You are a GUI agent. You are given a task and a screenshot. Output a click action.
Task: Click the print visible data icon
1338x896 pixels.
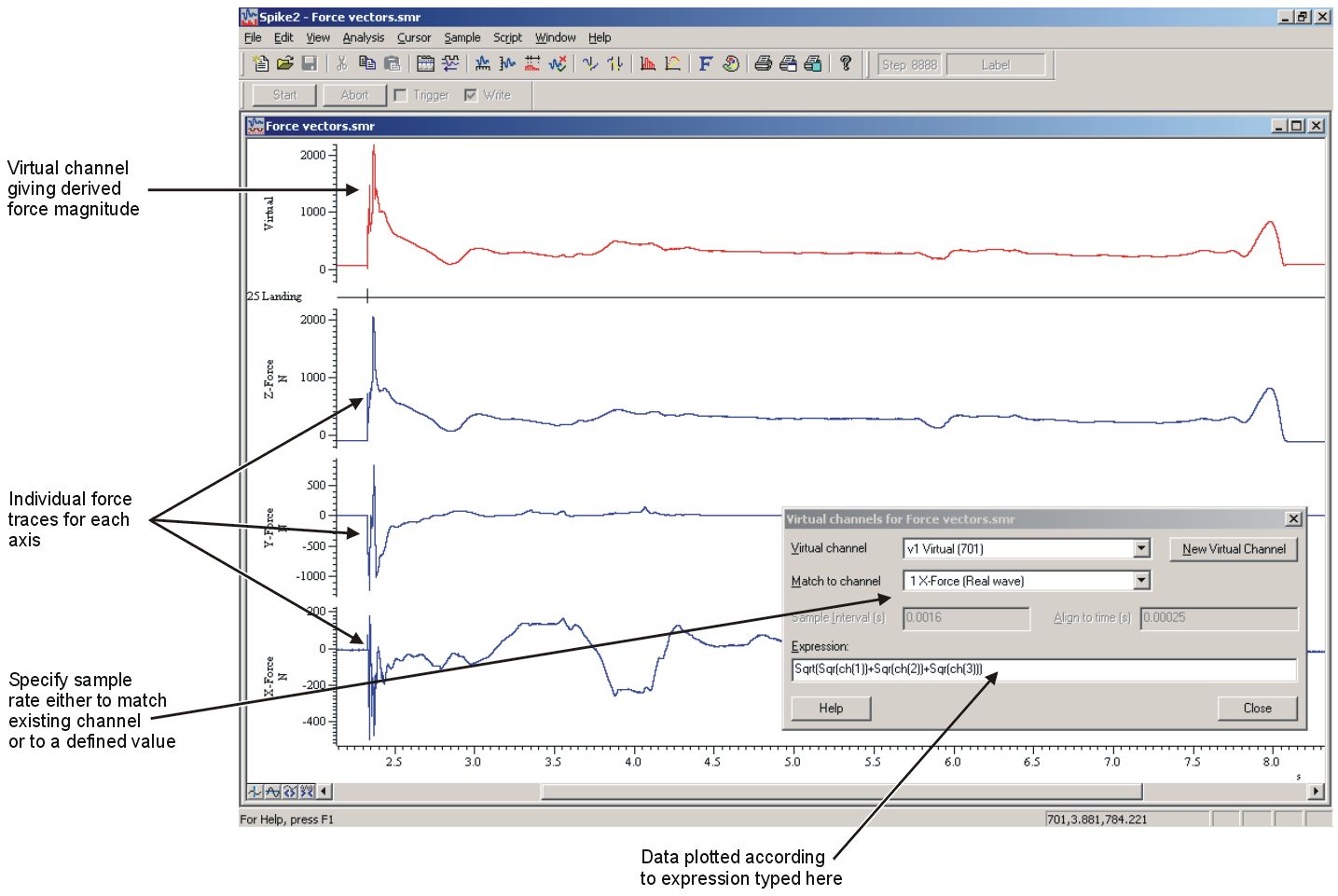[x=788, y=63]
